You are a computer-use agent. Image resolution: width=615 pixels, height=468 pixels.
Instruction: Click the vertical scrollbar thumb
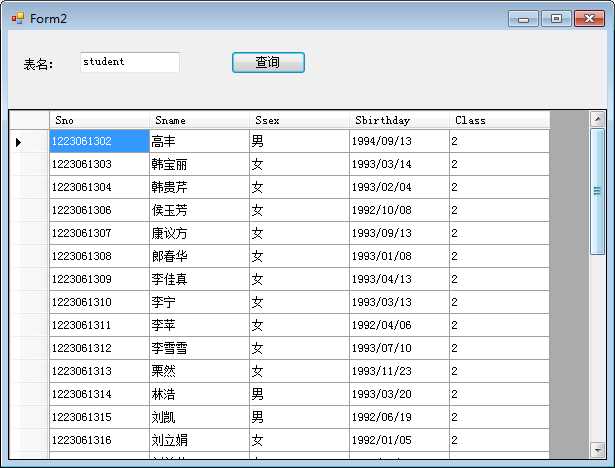[598, 190]
